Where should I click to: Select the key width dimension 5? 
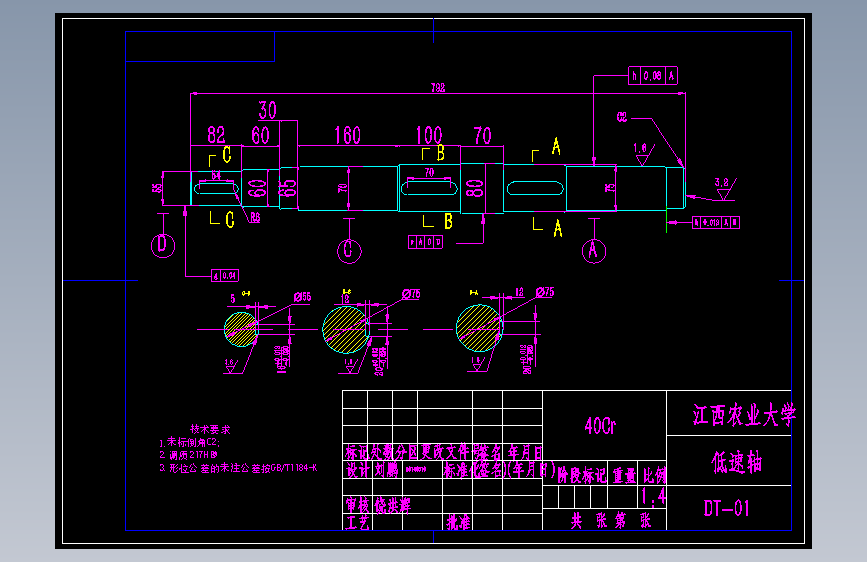233,299
